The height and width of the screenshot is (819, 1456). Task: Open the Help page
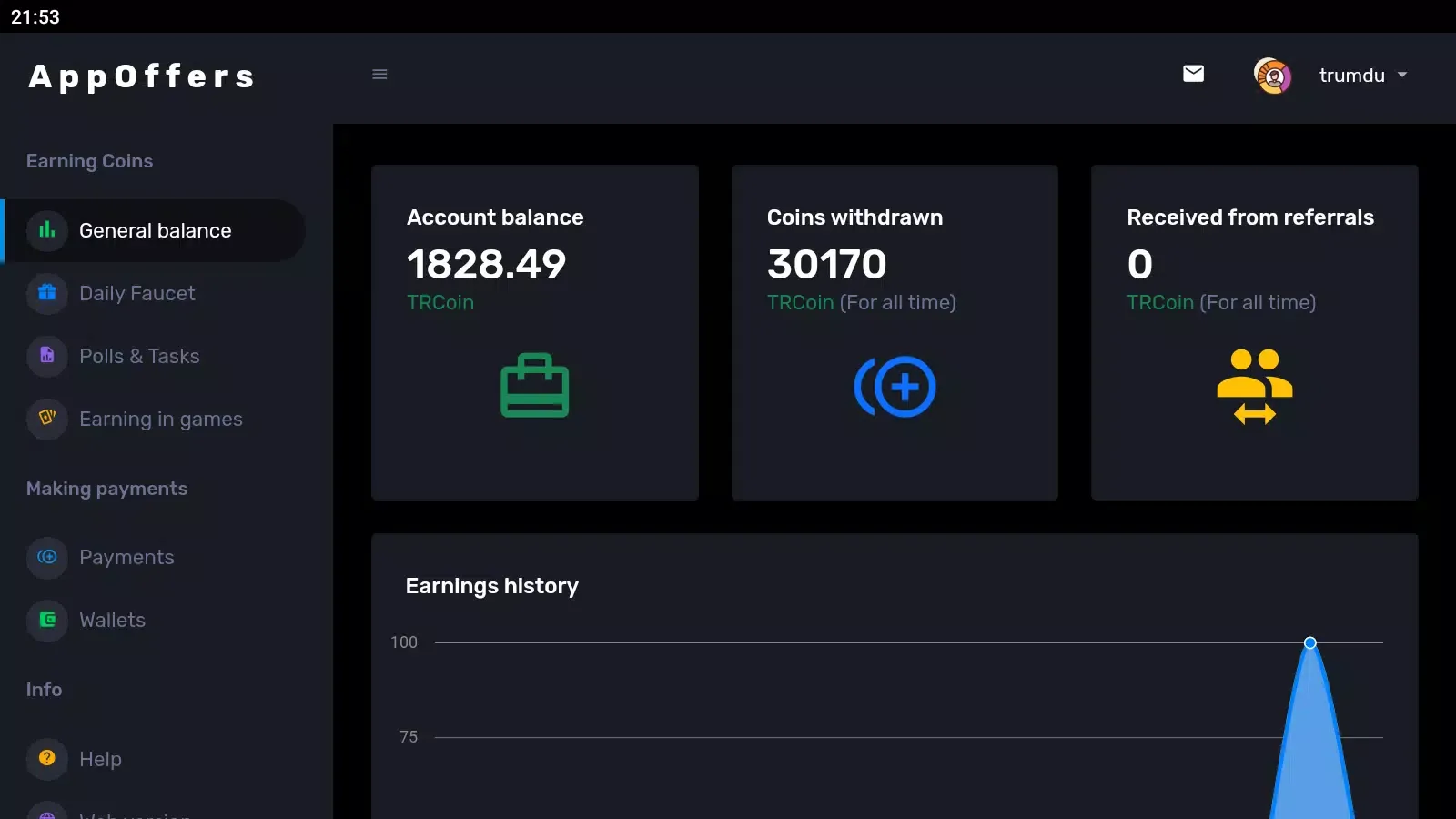(100, 760)
